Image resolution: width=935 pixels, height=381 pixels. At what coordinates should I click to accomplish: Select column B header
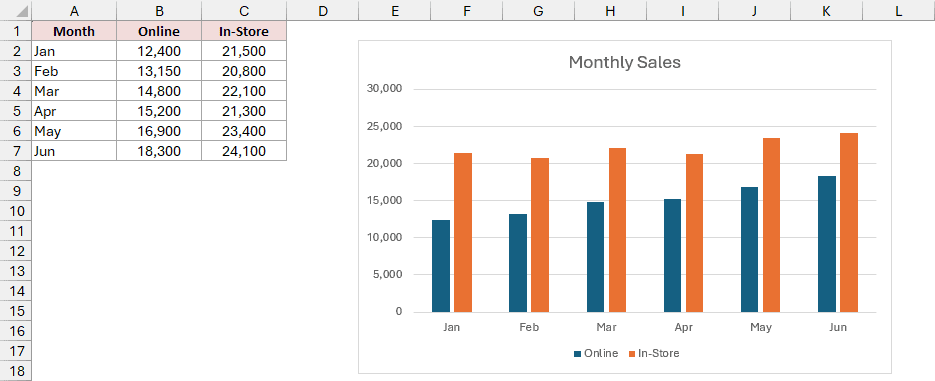[x=159, y=10]
